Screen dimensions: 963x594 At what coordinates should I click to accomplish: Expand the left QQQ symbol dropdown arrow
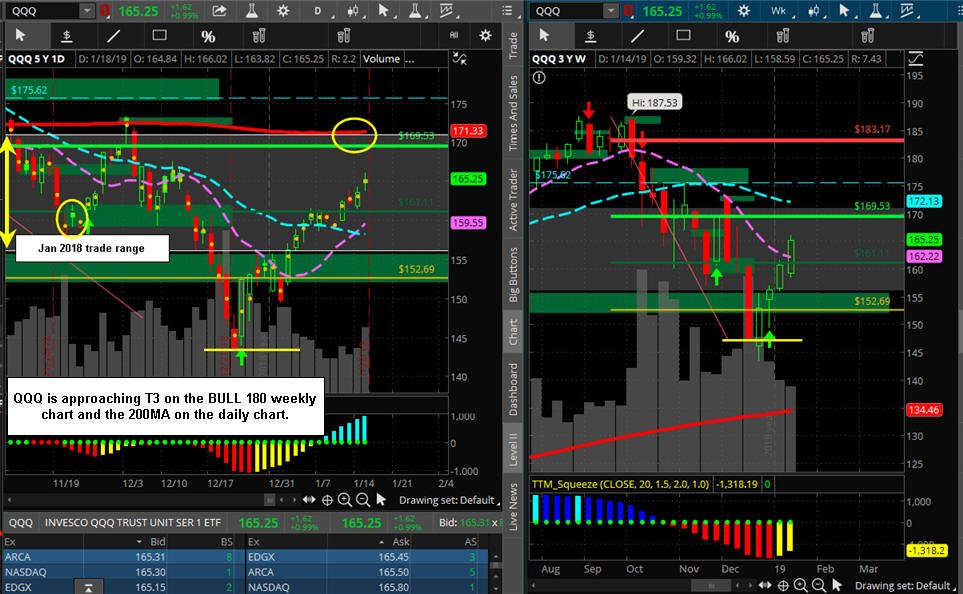click(x=87, y=10)
